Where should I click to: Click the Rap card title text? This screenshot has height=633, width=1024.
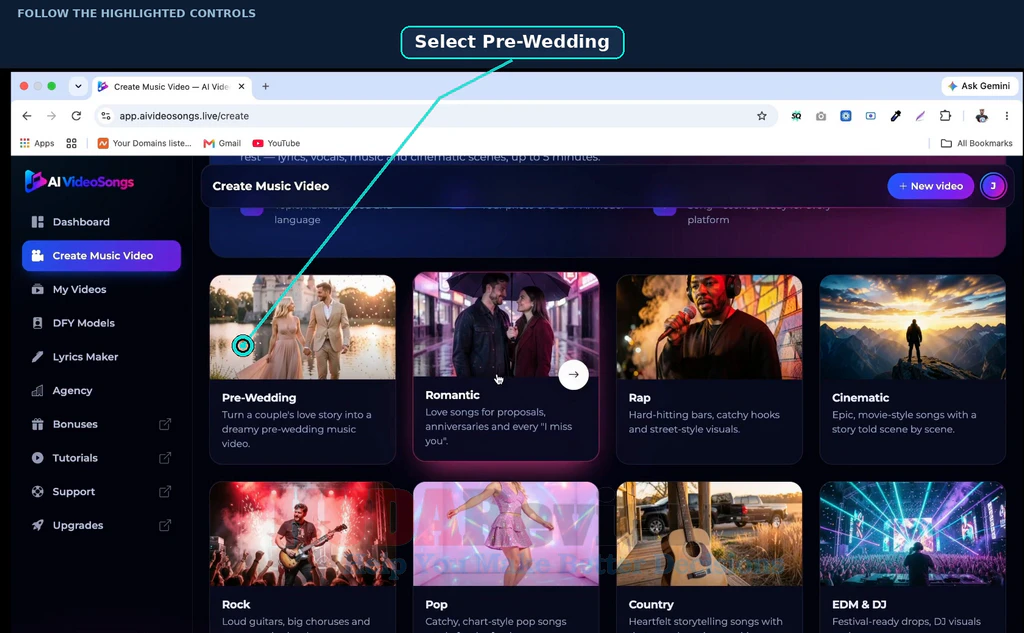coord(639,398)
